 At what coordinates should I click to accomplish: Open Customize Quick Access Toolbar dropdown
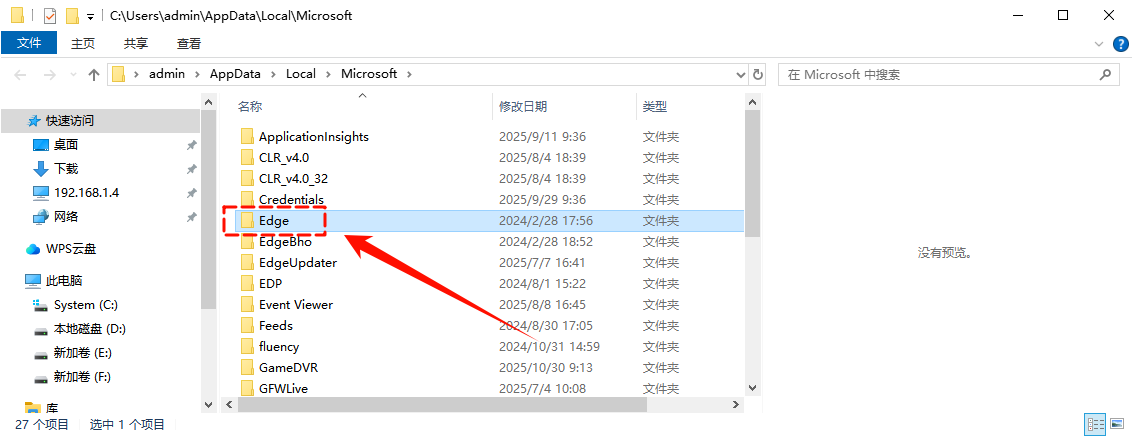coord(90,16)
